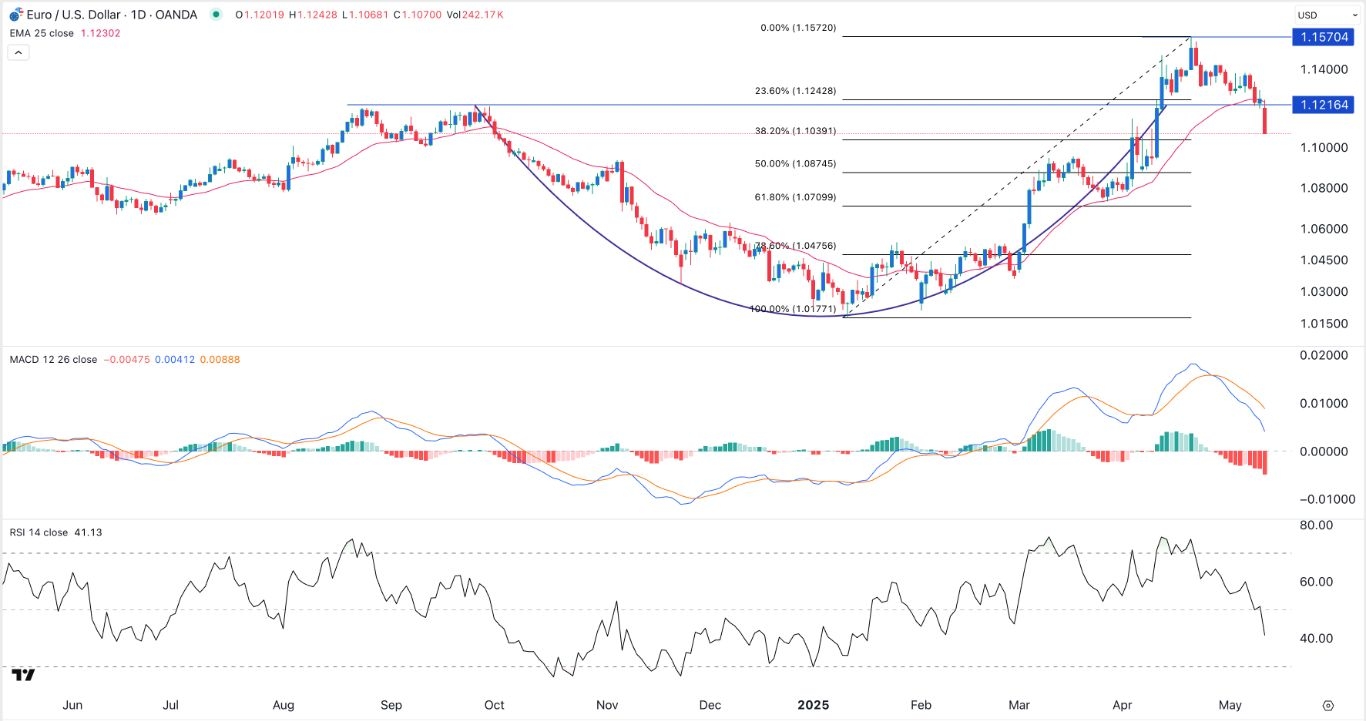The image size is (1366, 721).
Task: Select the MACD 12 26 close indicator label
Action: [51, 359]
